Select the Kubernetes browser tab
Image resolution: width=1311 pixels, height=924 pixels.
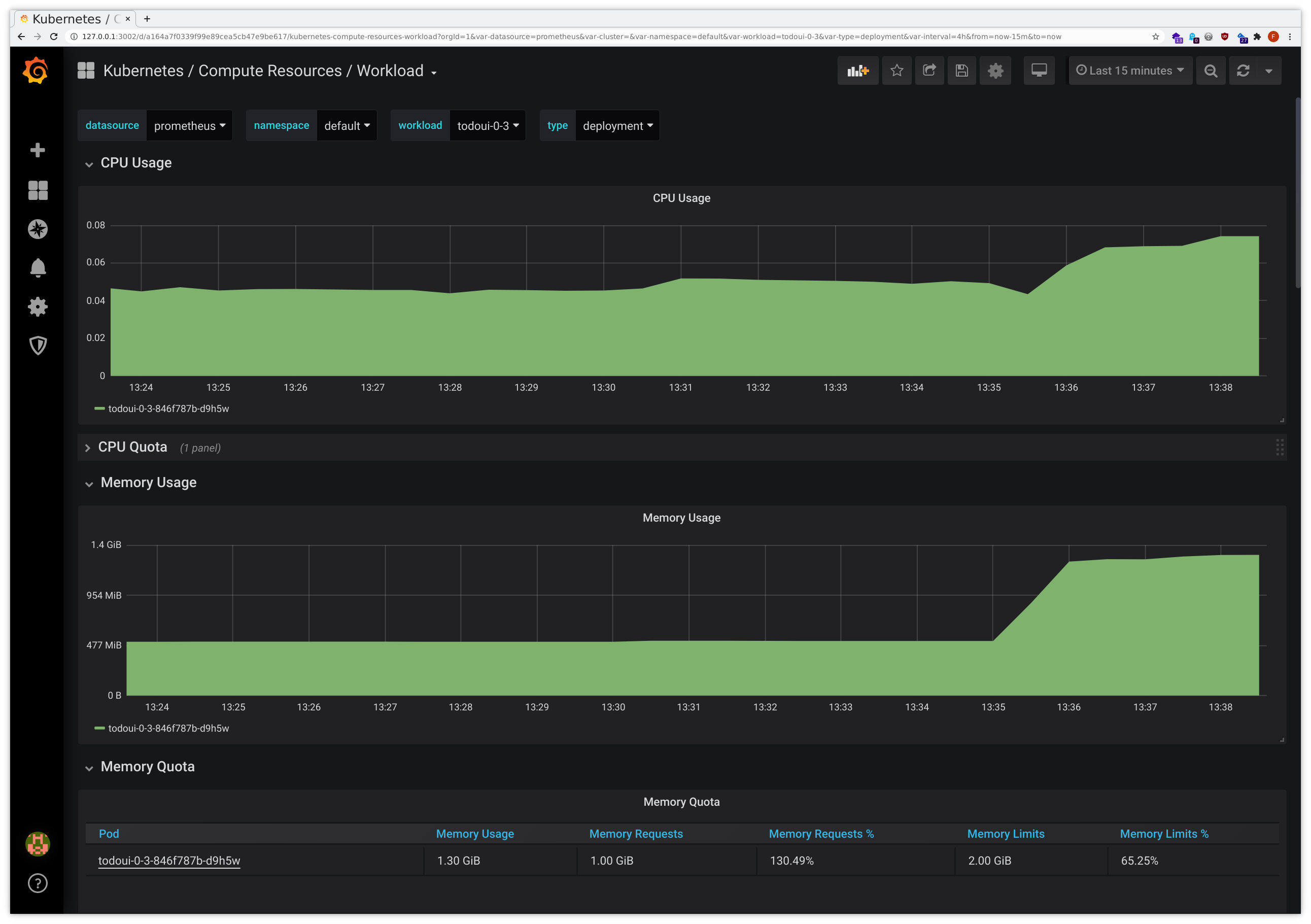pos(67,18)
